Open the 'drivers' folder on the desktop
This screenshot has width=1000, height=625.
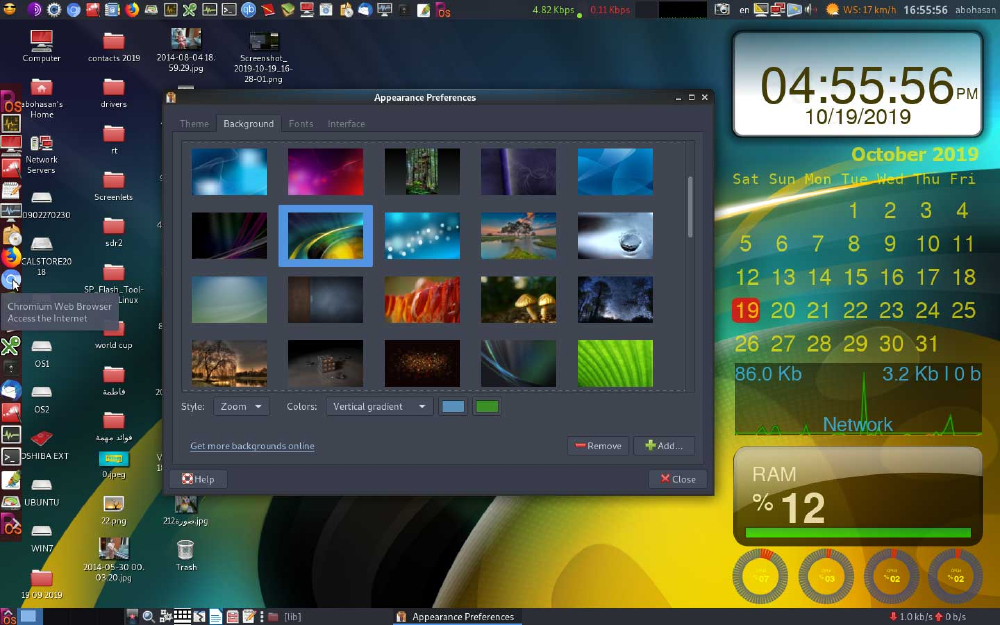(x=114, y=92)
